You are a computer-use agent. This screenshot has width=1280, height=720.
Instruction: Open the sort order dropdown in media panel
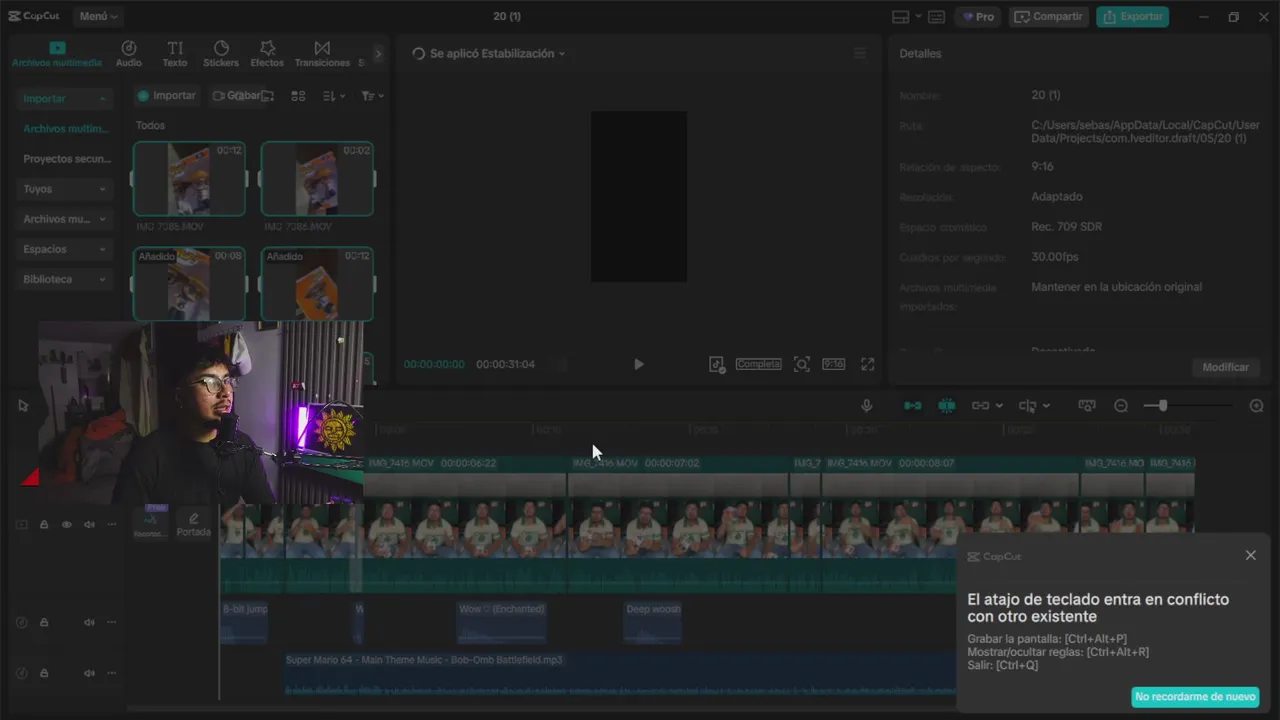click(x=334, y=96)
